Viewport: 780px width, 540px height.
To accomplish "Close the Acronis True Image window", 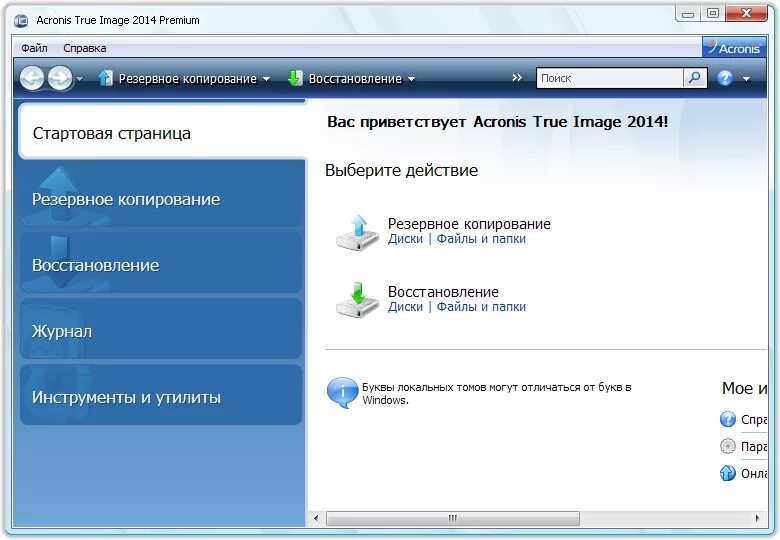I will 746,14.
